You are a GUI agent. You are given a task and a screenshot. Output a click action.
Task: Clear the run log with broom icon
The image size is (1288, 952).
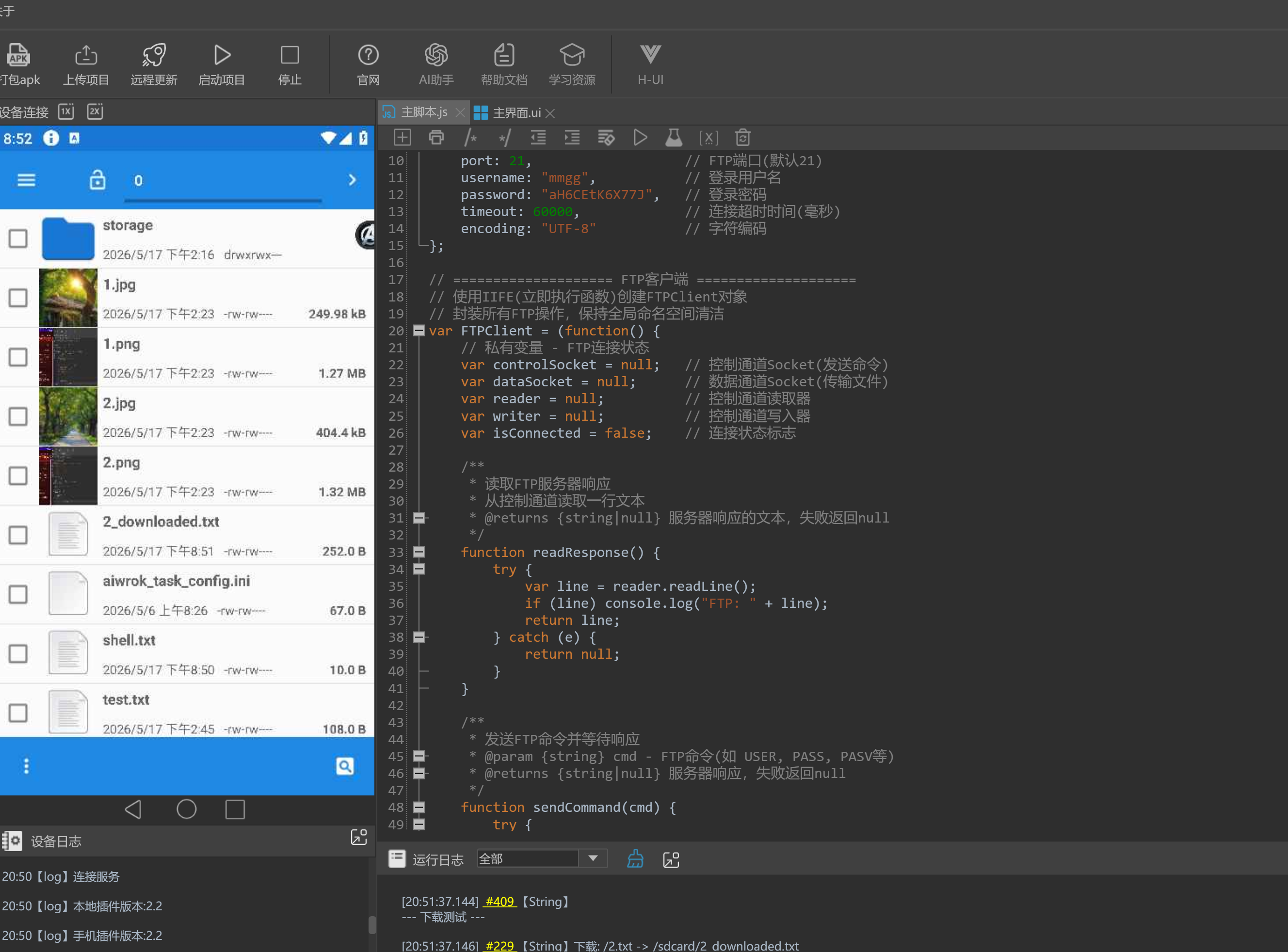point(635,858)
